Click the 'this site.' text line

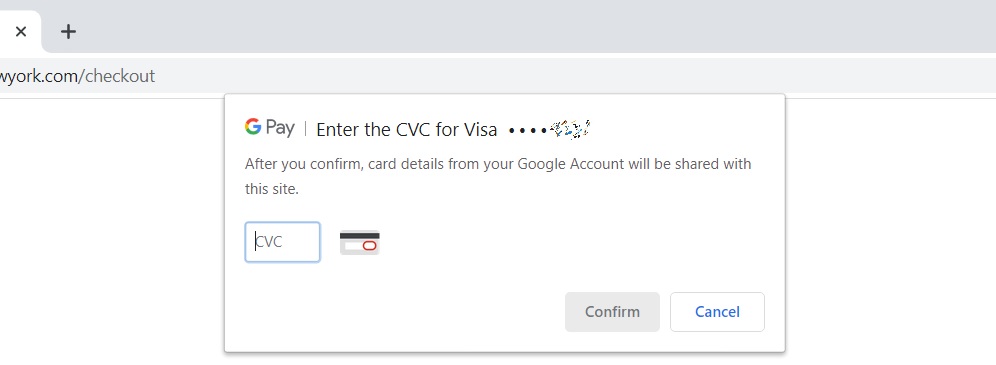tap(272, 189)
